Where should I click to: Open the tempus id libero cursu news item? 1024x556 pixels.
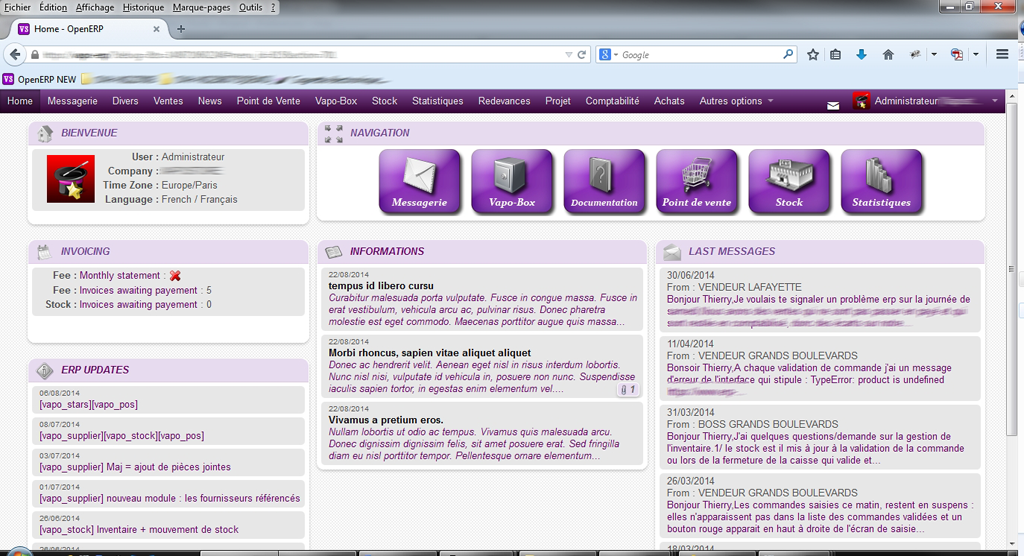point(482,299)
